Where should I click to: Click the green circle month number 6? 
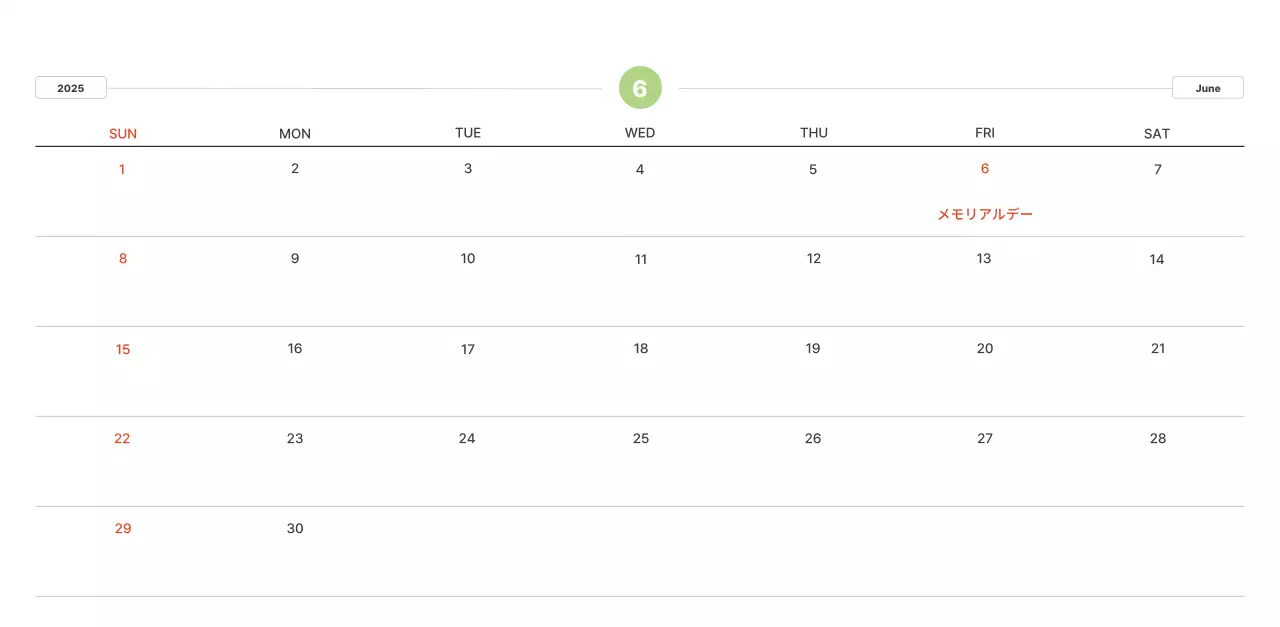640,88
